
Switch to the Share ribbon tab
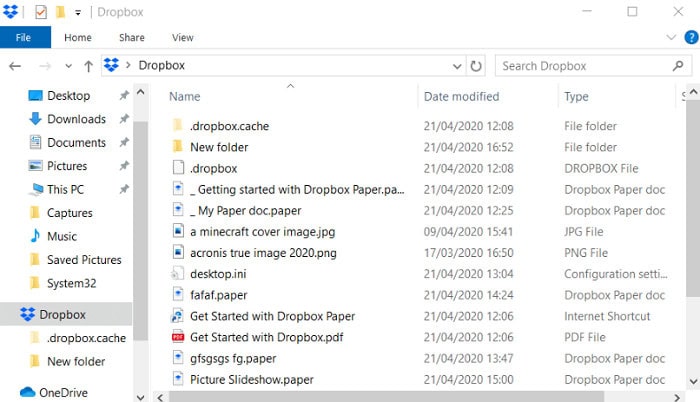[132, 38]
